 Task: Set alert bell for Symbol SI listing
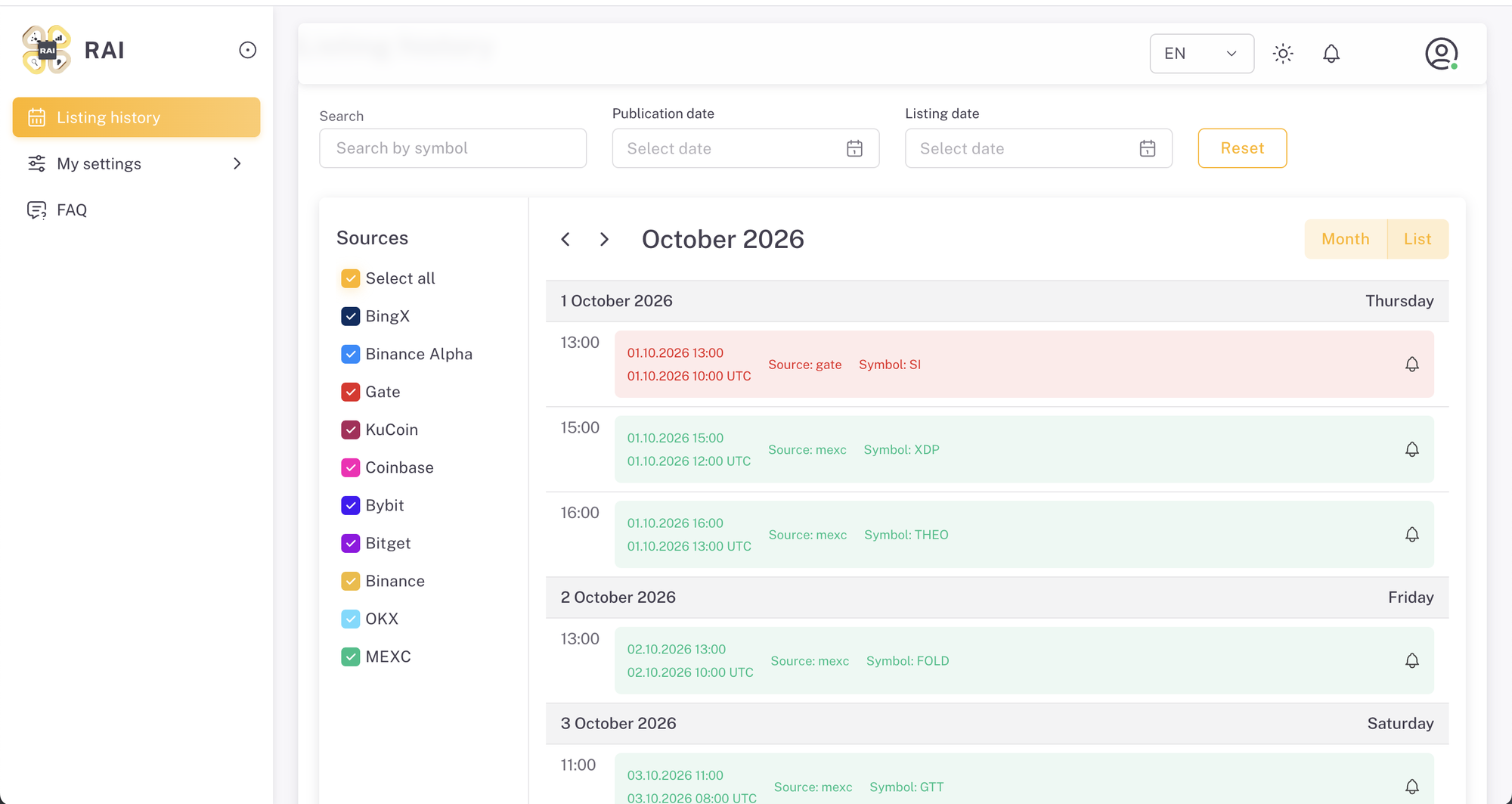[x=1411, y=365]
